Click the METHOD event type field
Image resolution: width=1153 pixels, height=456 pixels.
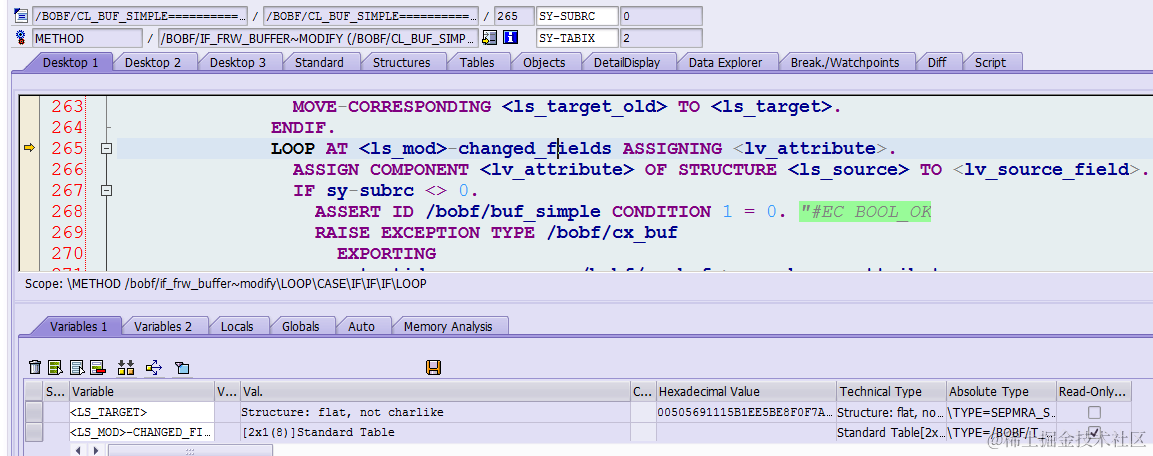click(88, 38)
